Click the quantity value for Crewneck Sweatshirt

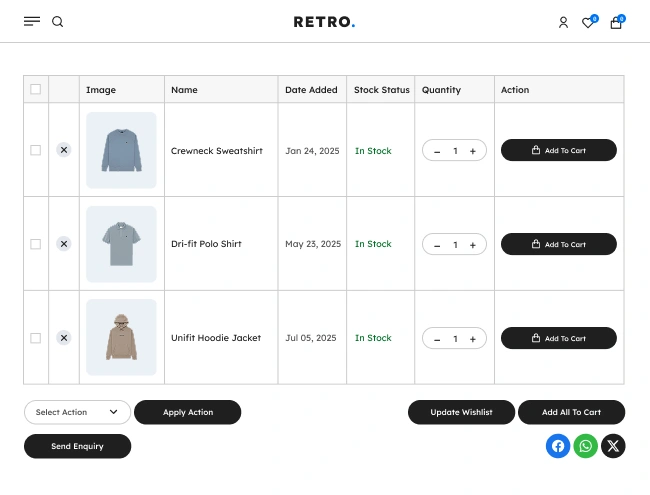[455, 151]
